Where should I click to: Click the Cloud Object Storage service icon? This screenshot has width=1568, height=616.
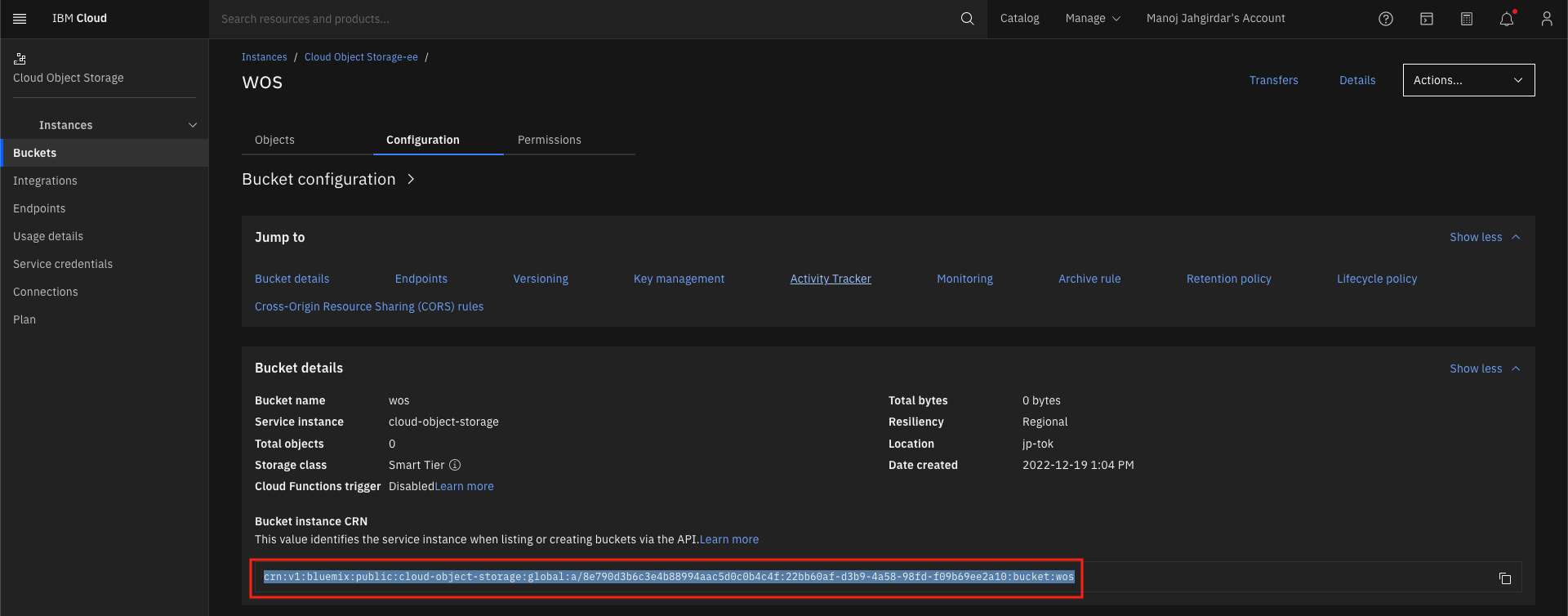(20, 59)
